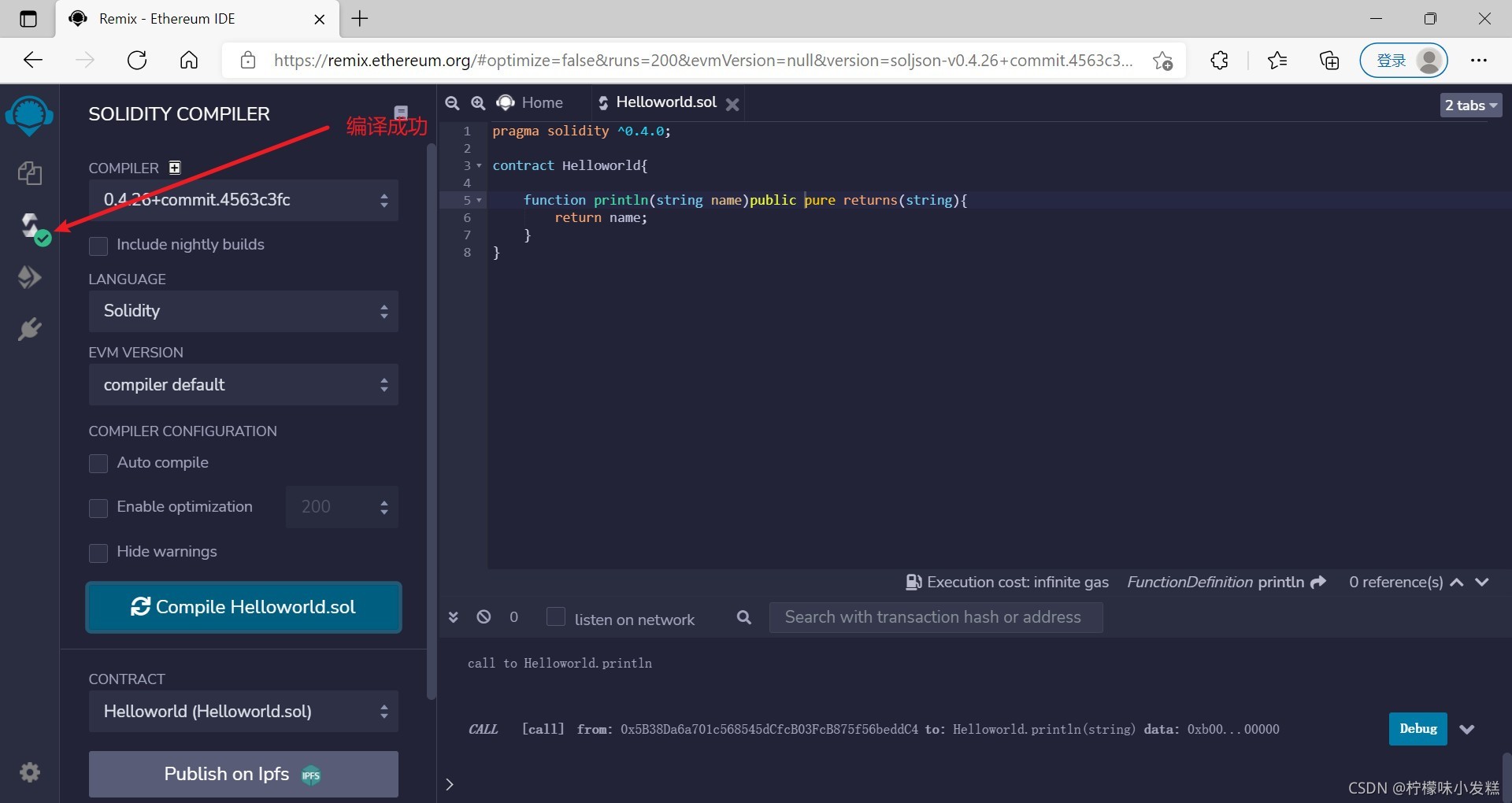Open Remix settings gear icon
The height and width of the screenshot is (803, 1512).
point(30,772)
